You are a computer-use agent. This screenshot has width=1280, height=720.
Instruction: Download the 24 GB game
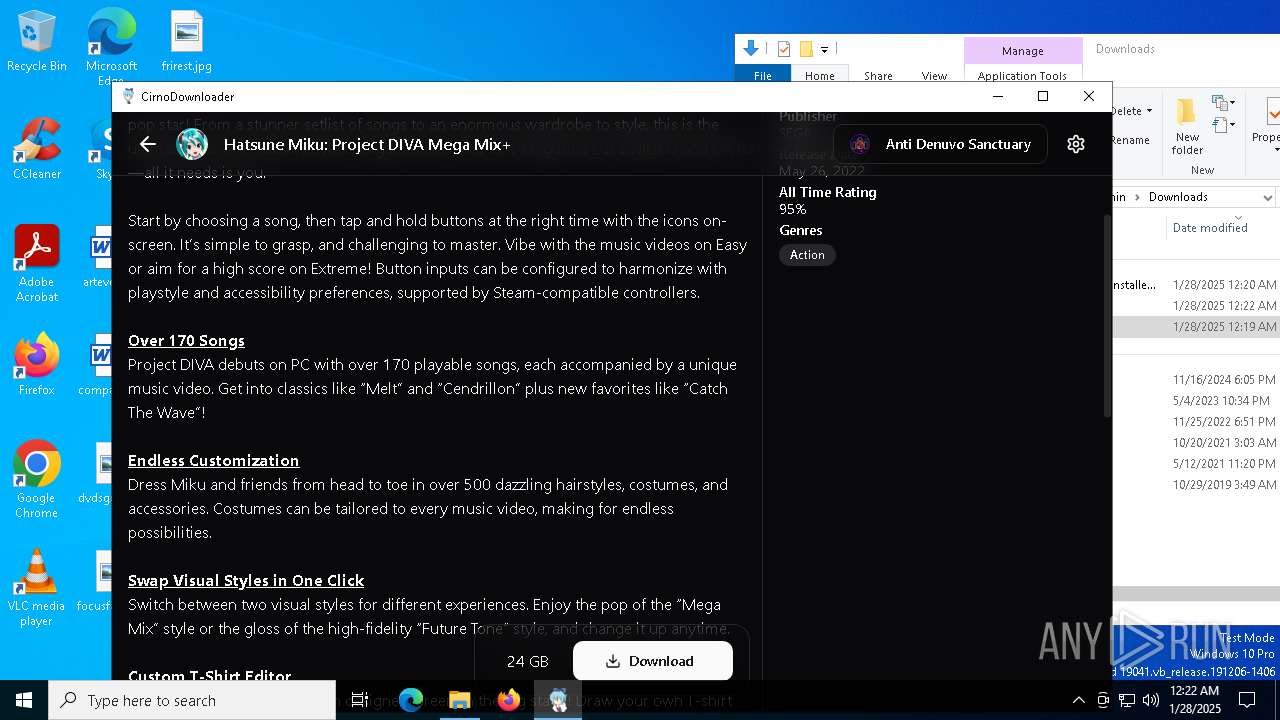[x=653, y=661]
